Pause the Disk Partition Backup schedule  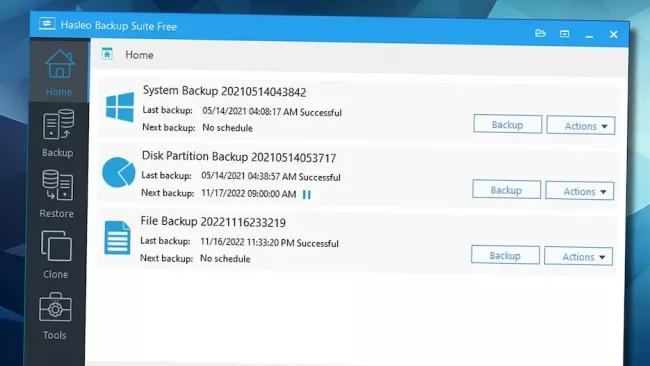point(306,194)
